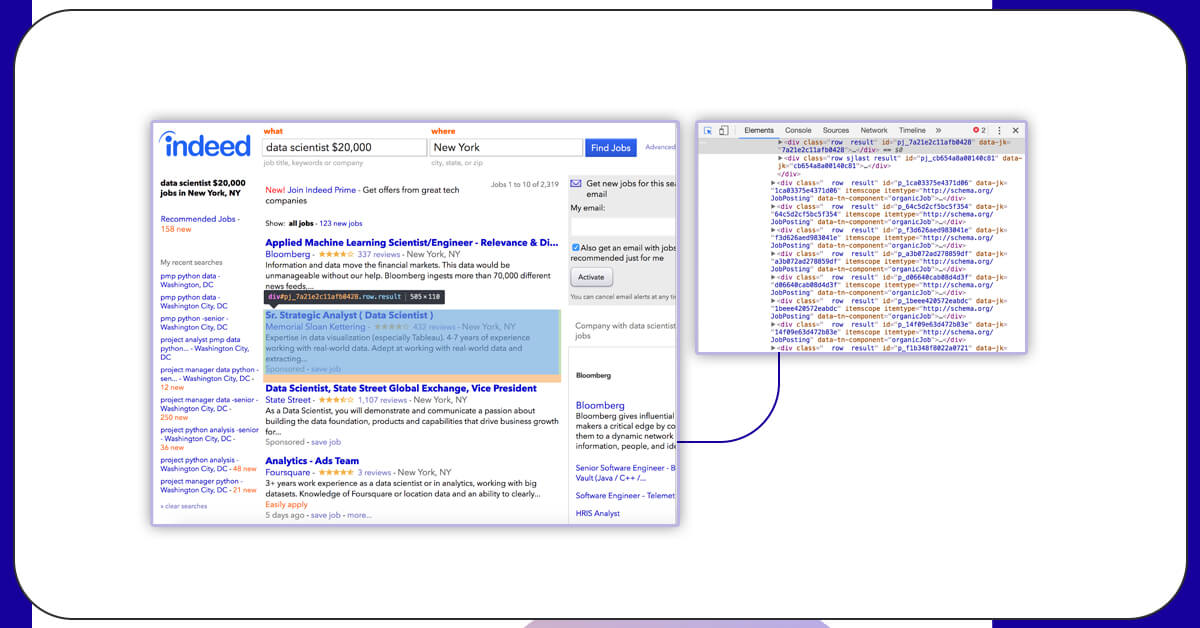The height and width of the screenshot is (628, 1200).
Task: Open the State Street Global Exchange job title
Action: click(x=401, y=388)
